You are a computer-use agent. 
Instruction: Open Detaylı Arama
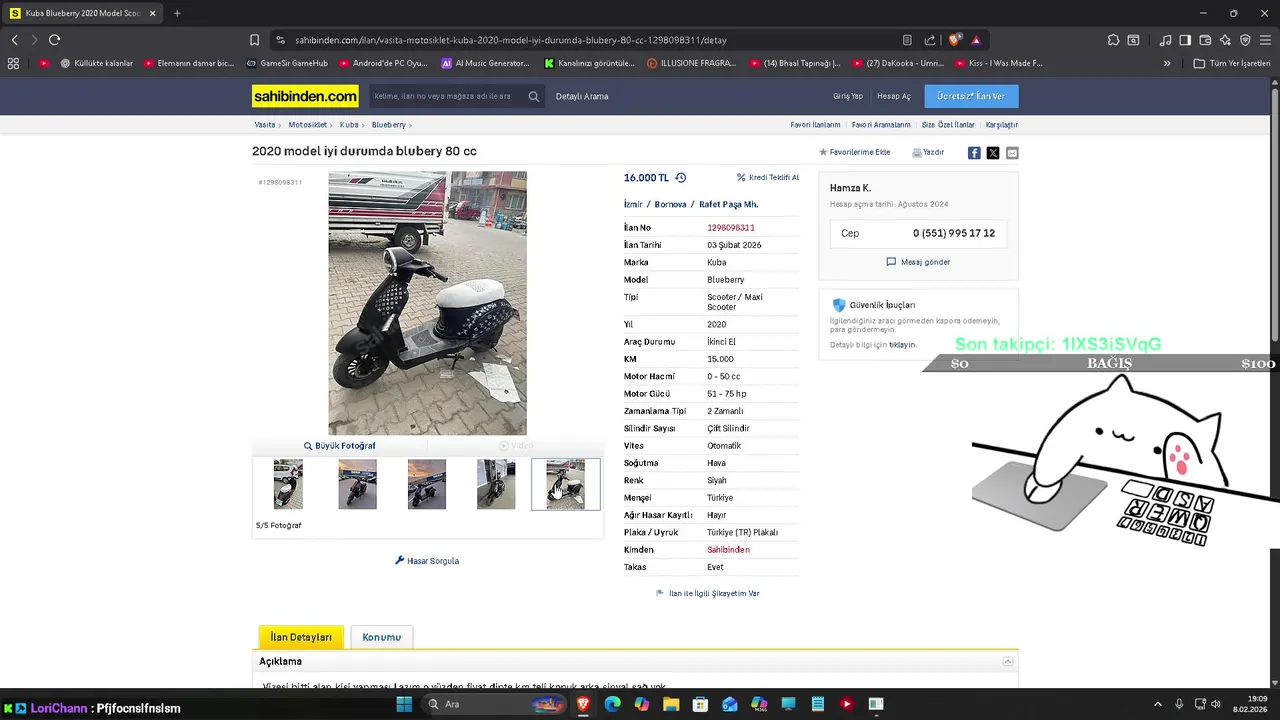582,96
